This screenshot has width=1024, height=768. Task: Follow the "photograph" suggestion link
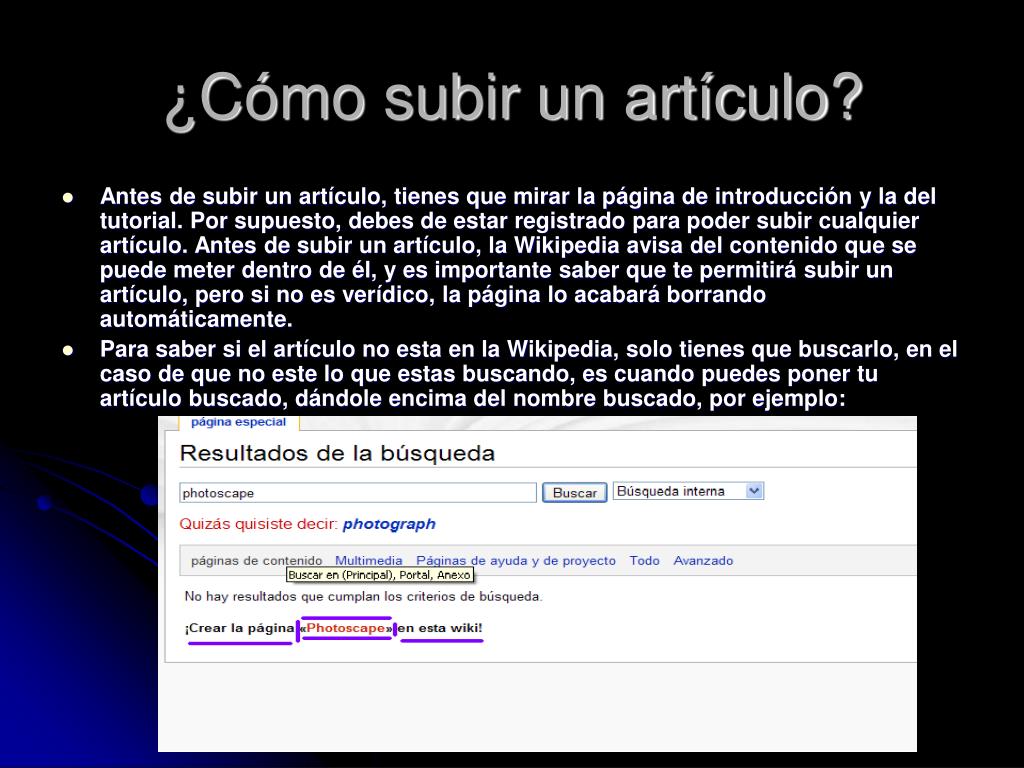(x=389, y=524)
